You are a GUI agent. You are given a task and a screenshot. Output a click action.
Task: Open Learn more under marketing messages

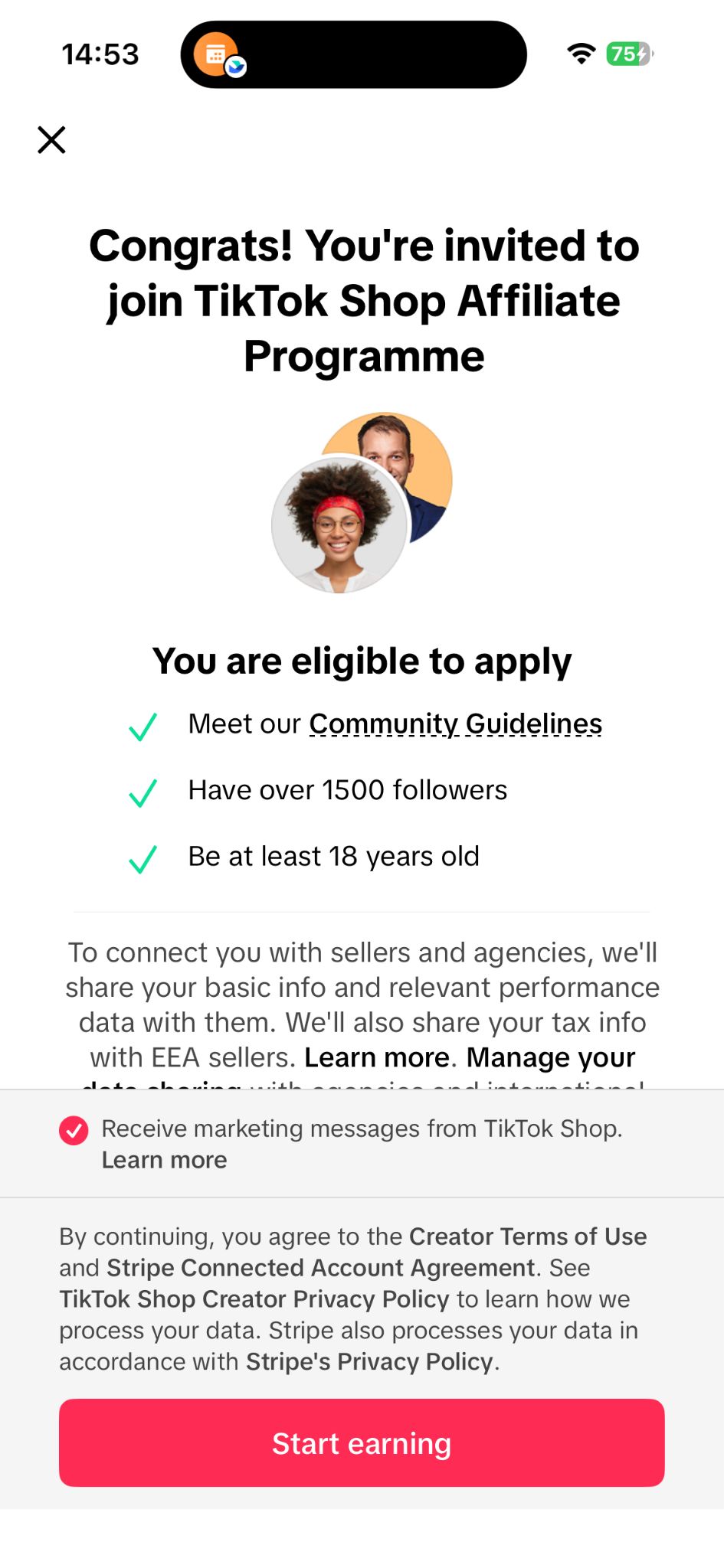click(x=164, y=1160)
